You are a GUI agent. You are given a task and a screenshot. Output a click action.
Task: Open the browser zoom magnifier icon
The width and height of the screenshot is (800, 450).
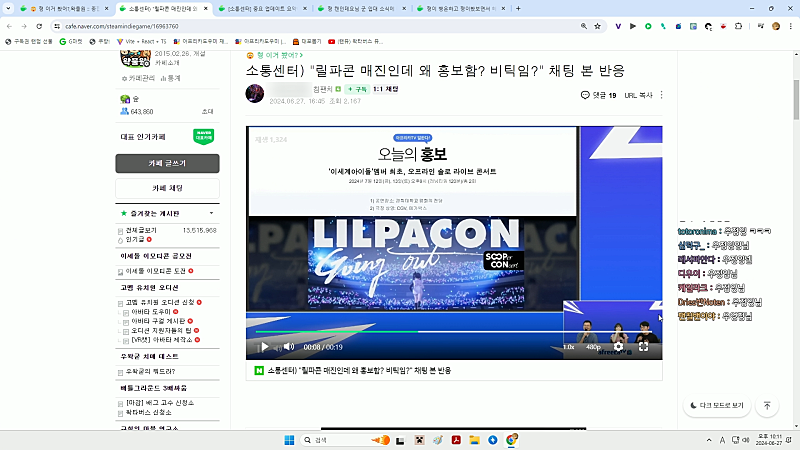(584, 26)
